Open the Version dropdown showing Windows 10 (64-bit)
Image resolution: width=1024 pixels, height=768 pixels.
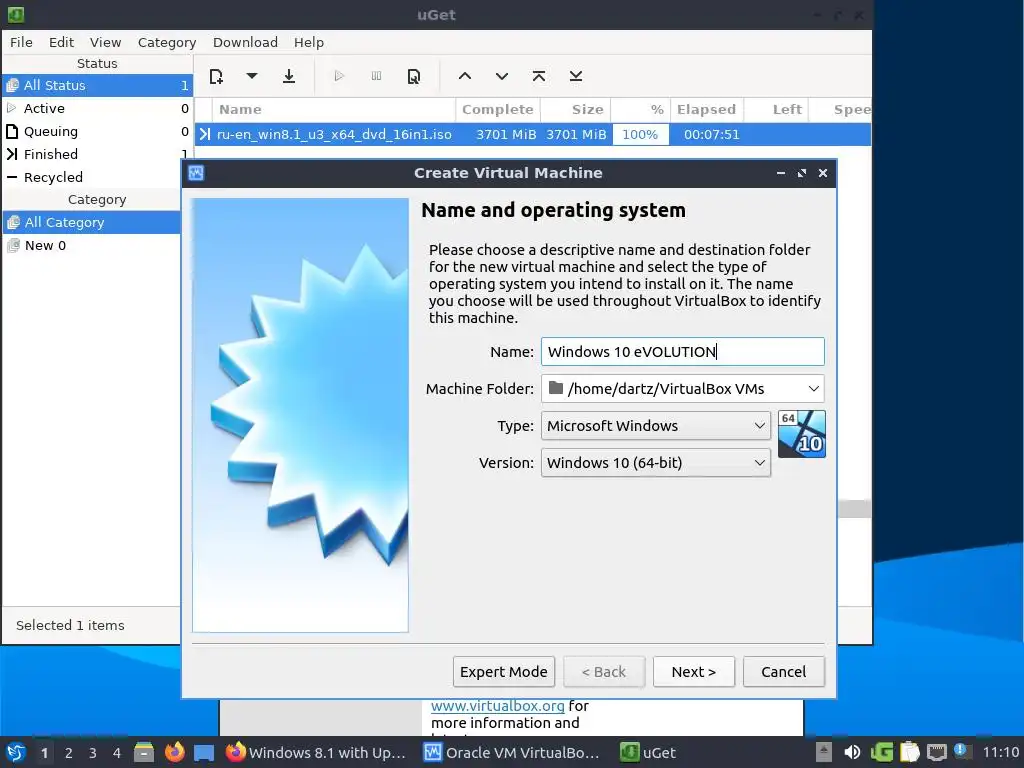coord(656,462)
